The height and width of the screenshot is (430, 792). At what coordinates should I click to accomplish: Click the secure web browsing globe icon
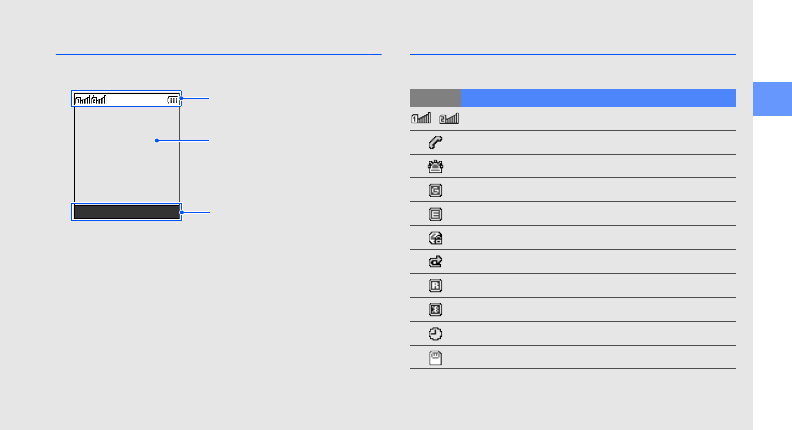point(435,238)
